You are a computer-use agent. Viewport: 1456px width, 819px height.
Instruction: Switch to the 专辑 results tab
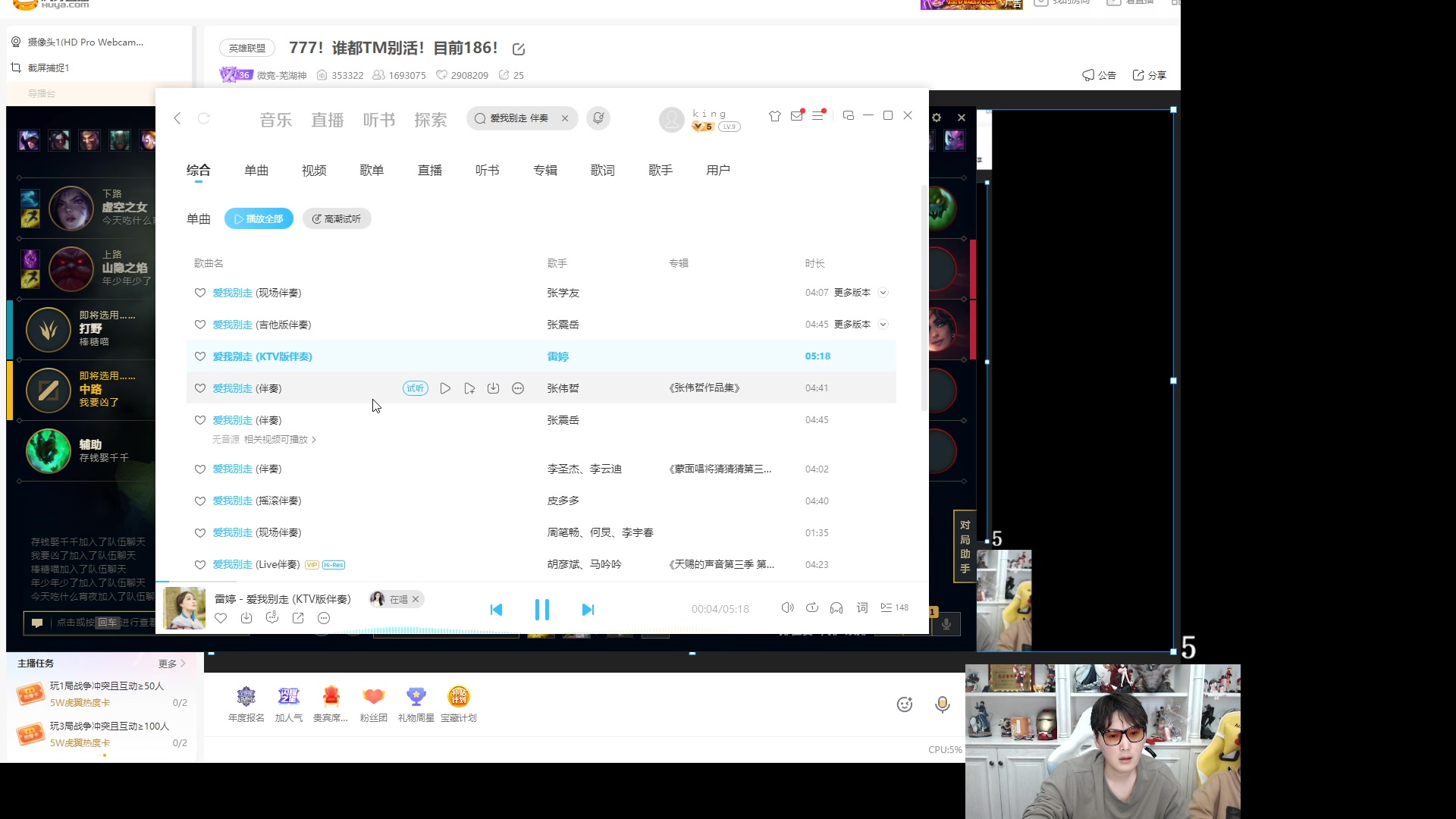click(x=545, y=171)
